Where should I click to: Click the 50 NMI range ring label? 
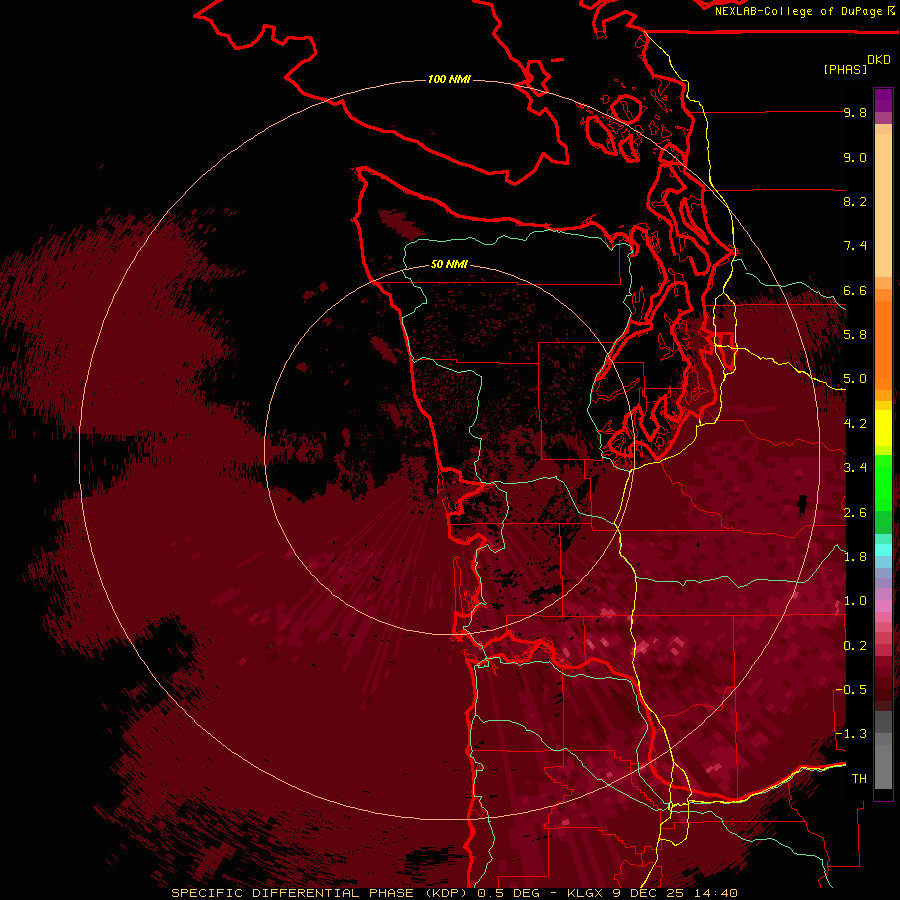click(449, 264)
